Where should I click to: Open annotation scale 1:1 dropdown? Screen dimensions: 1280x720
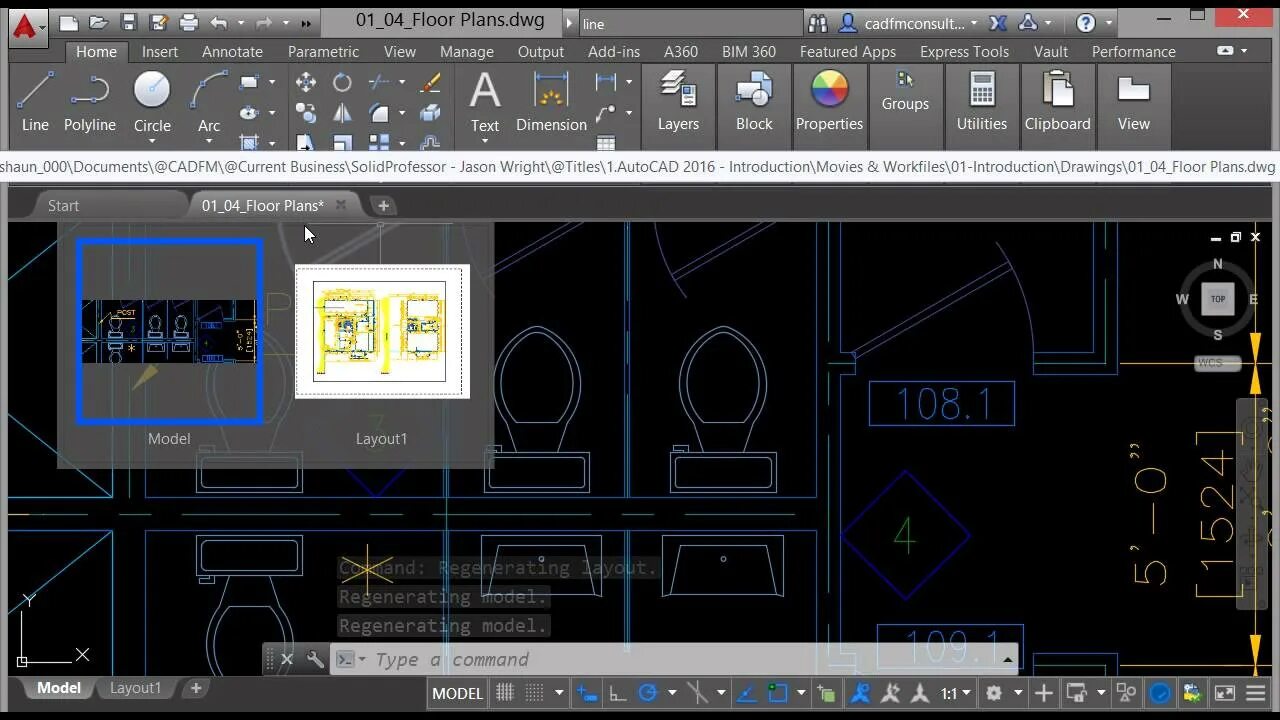(x=956, y=692)
